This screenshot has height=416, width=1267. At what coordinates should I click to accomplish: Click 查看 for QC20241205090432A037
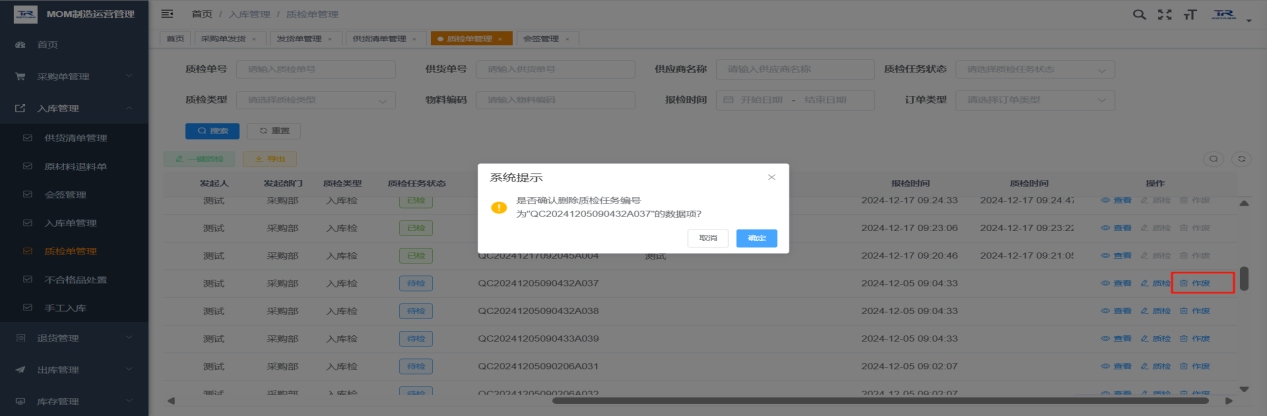click(x=1116, y=284)
